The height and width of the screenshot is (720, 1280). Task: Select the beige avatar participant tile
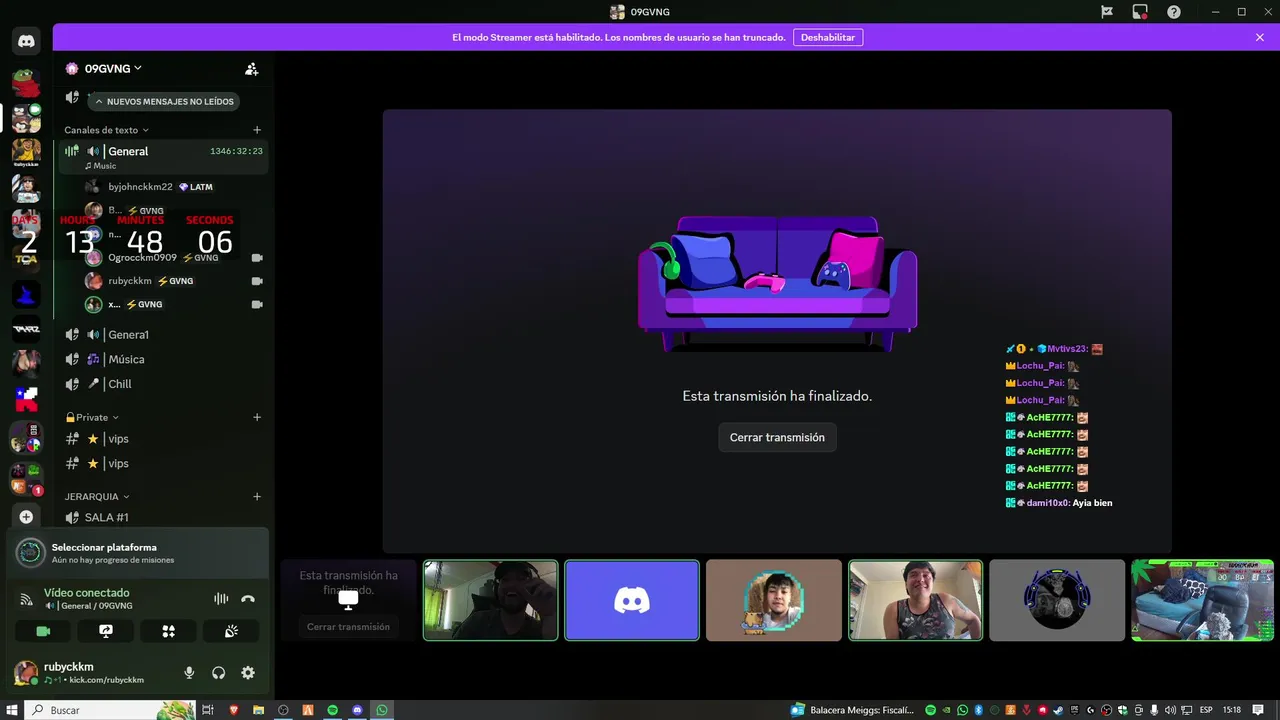[774, 600]
